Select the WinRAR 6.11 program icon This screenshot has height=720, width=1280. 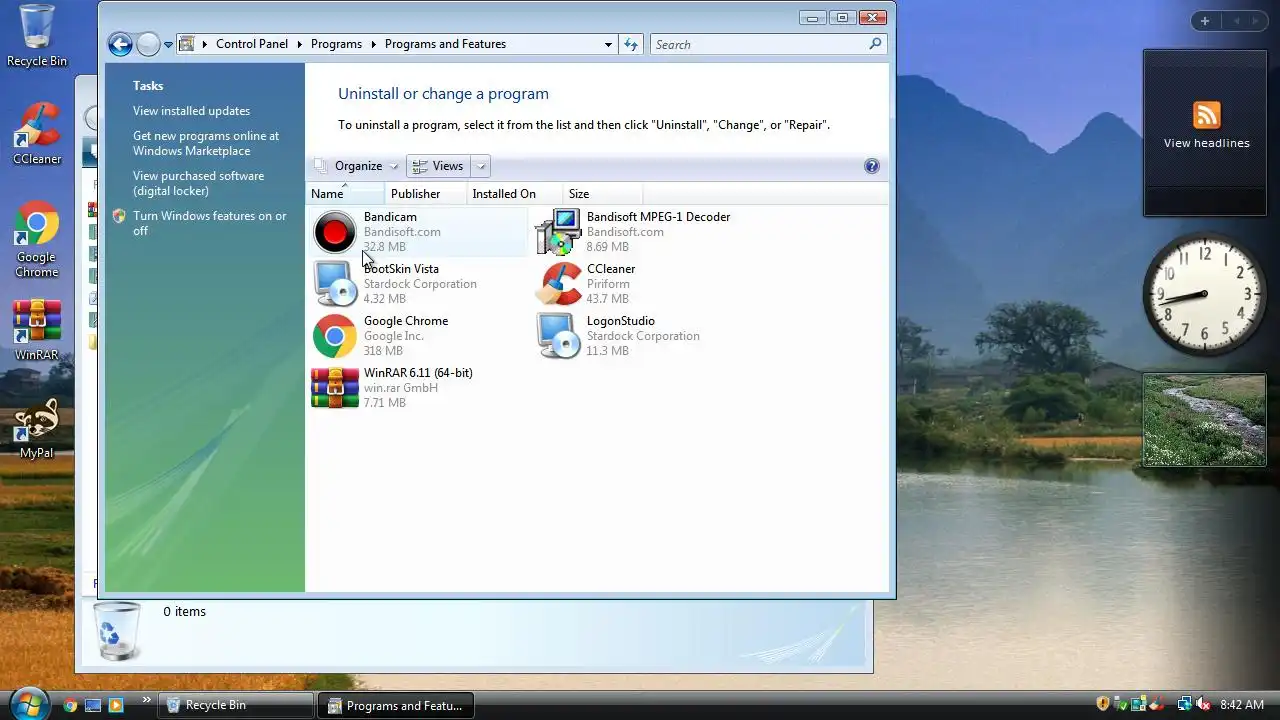coord(334,388)
